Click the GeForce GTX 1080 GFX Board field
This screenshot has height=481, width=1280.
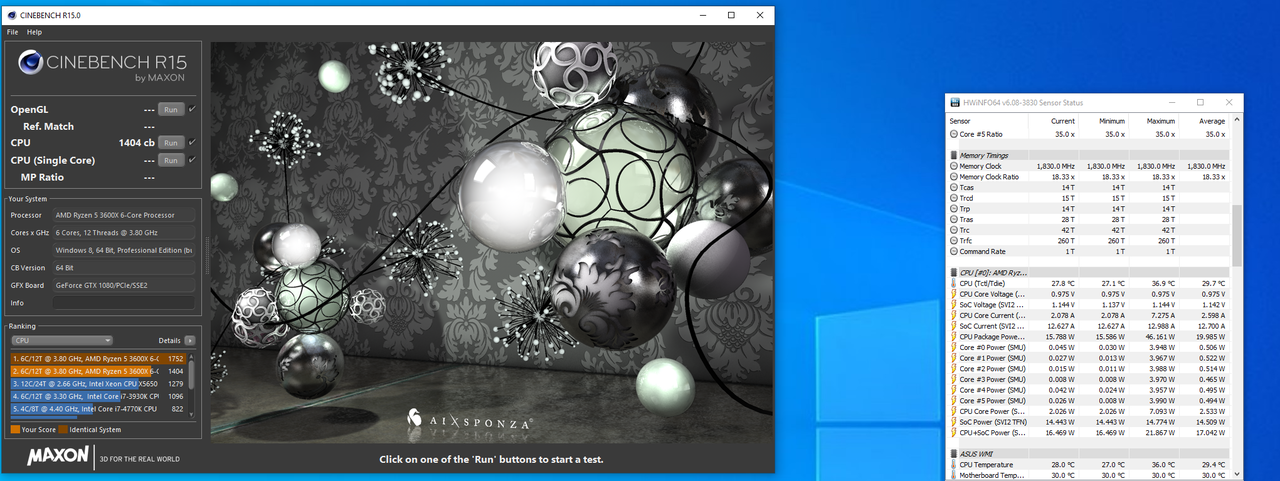coord(125,285)
